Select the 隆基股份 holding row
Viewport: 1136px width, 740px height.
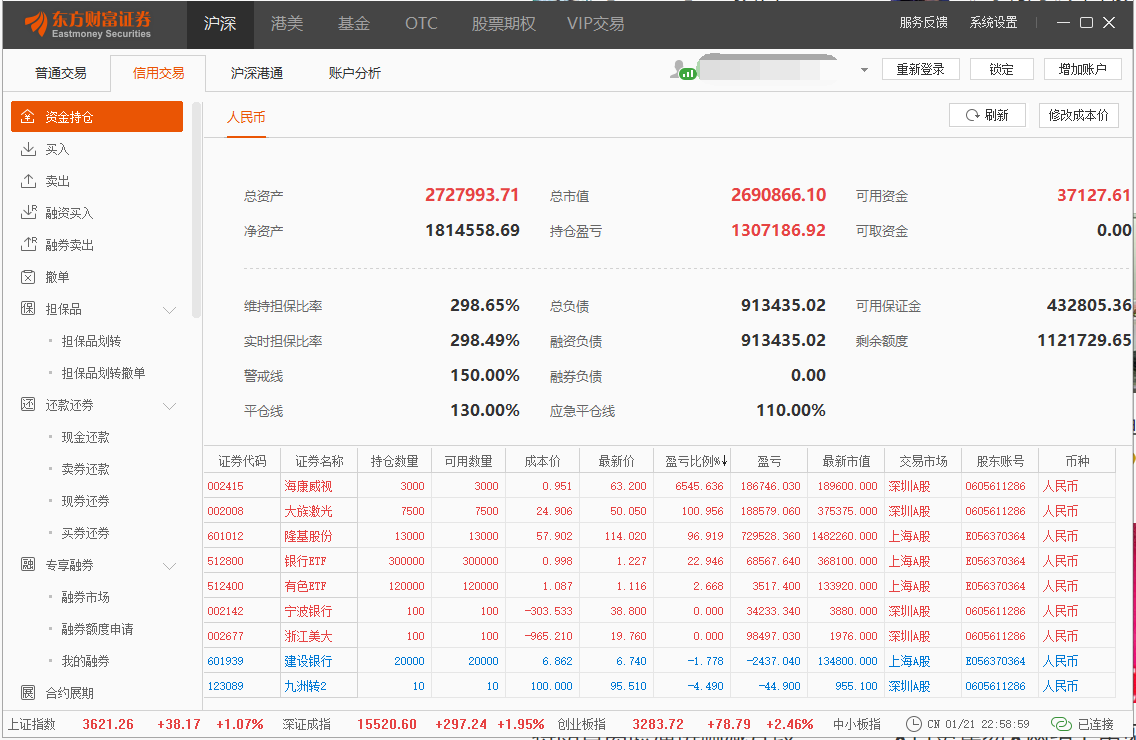308,536
